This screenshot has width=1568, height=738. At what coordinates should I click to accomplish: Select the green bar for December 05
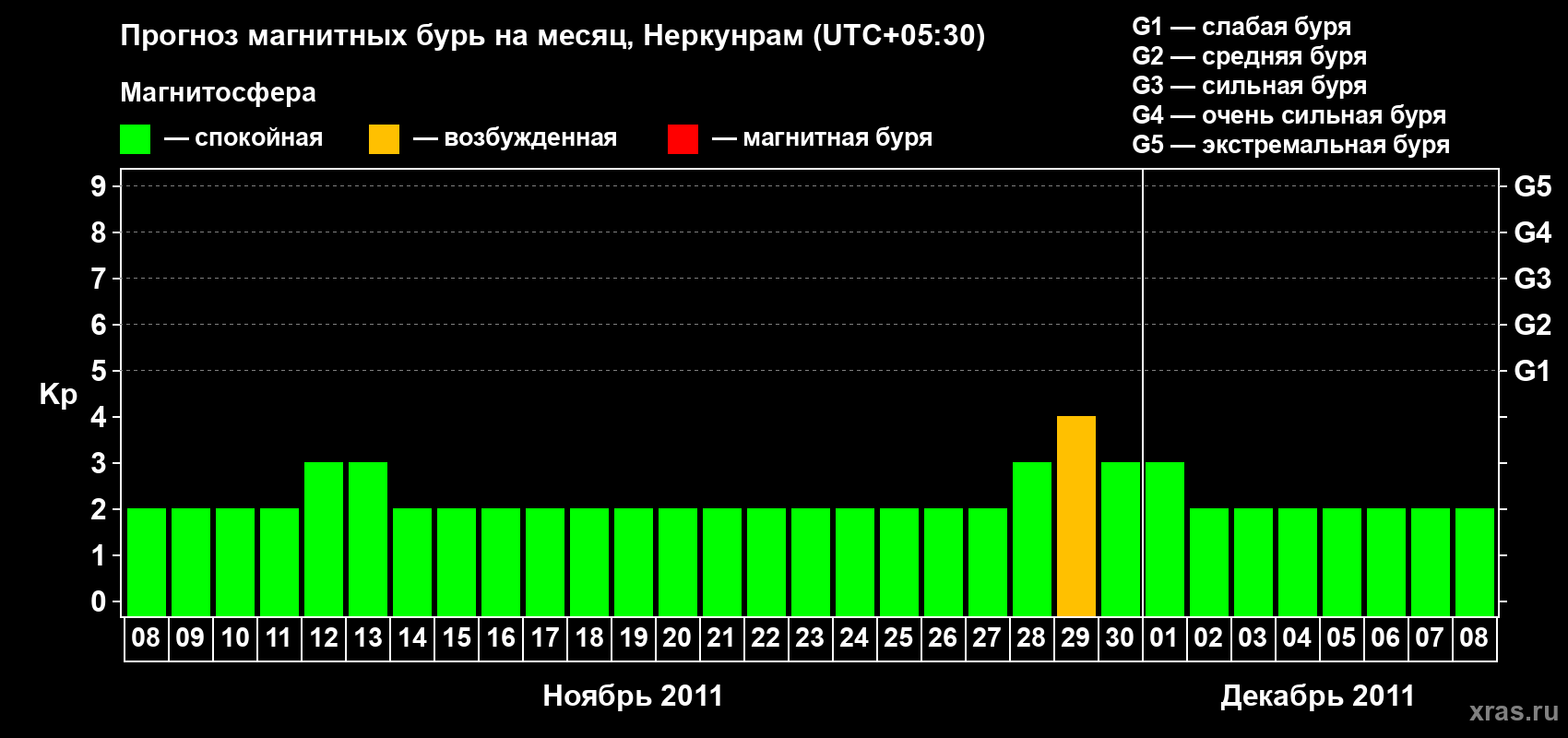1341,562
